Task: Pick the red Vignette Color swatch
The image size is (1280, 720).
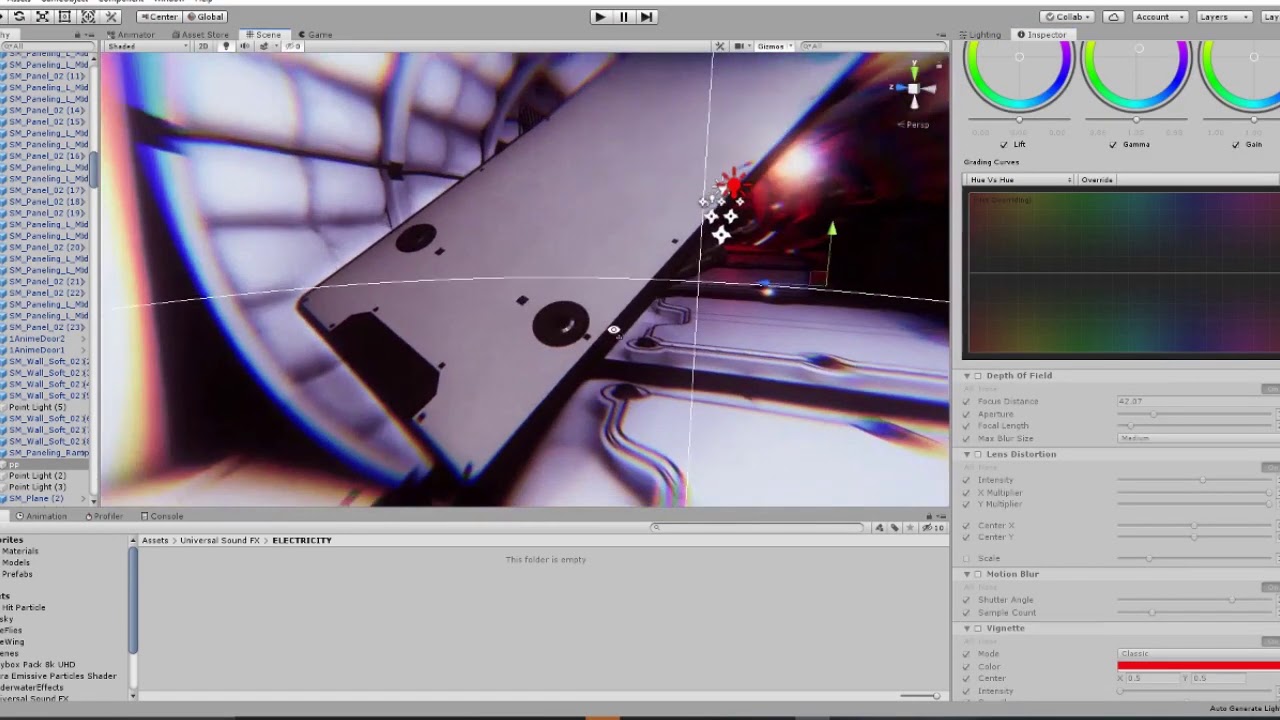Action: [x=1198, y=666]
